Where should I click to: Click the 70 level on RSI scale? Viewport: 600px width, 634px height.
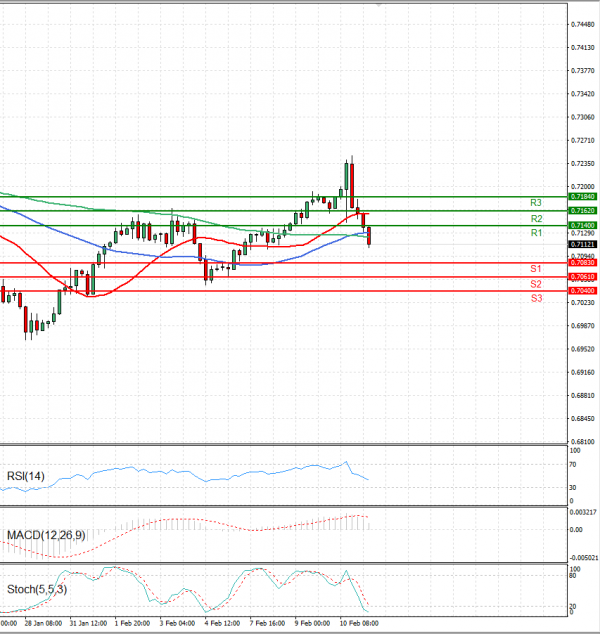pos(573,465)
